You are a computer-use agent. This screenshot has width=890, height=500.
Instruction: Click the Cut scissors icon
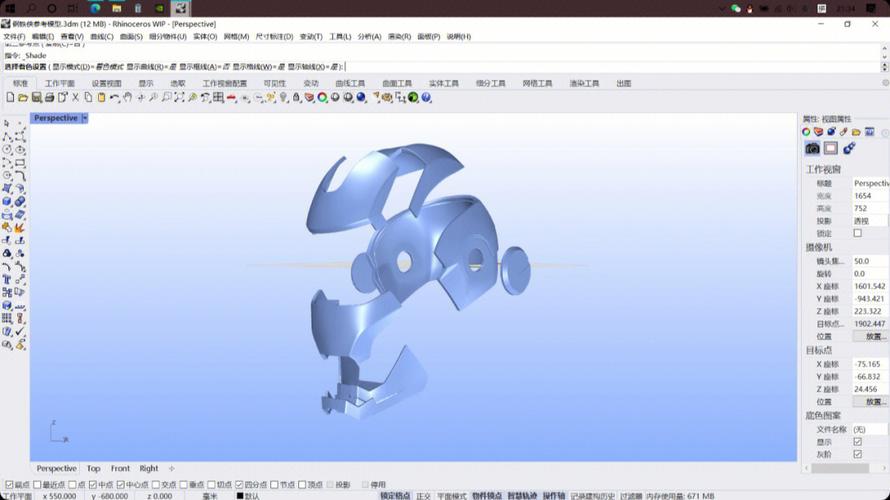pos(75,98)
